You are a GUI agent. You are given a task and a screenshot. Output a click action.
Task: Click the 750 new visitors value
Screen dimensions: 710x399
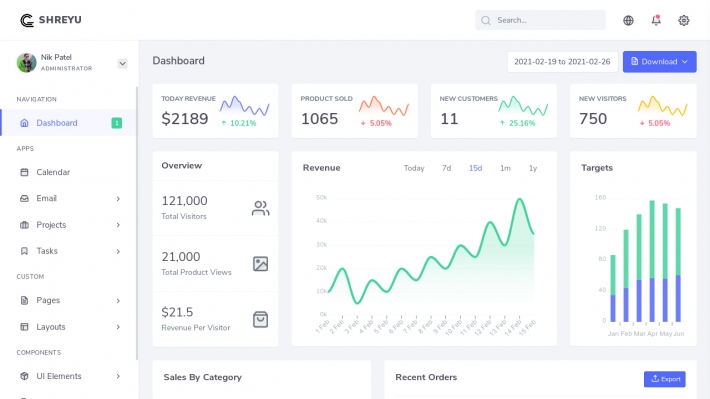click(593, 119)
